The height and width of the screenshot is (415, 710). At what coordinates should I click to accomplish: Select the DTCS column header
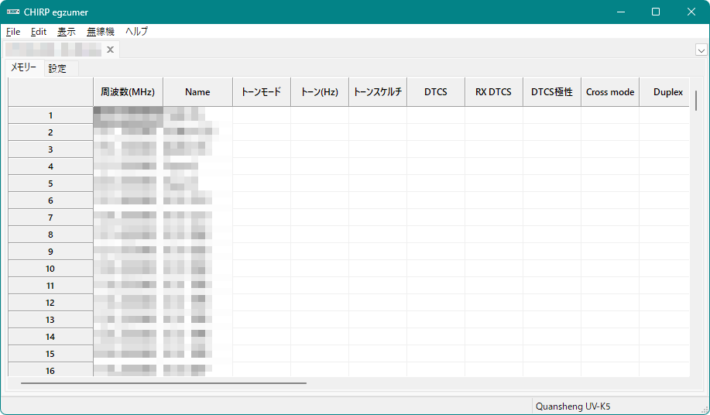pos(436,92)
